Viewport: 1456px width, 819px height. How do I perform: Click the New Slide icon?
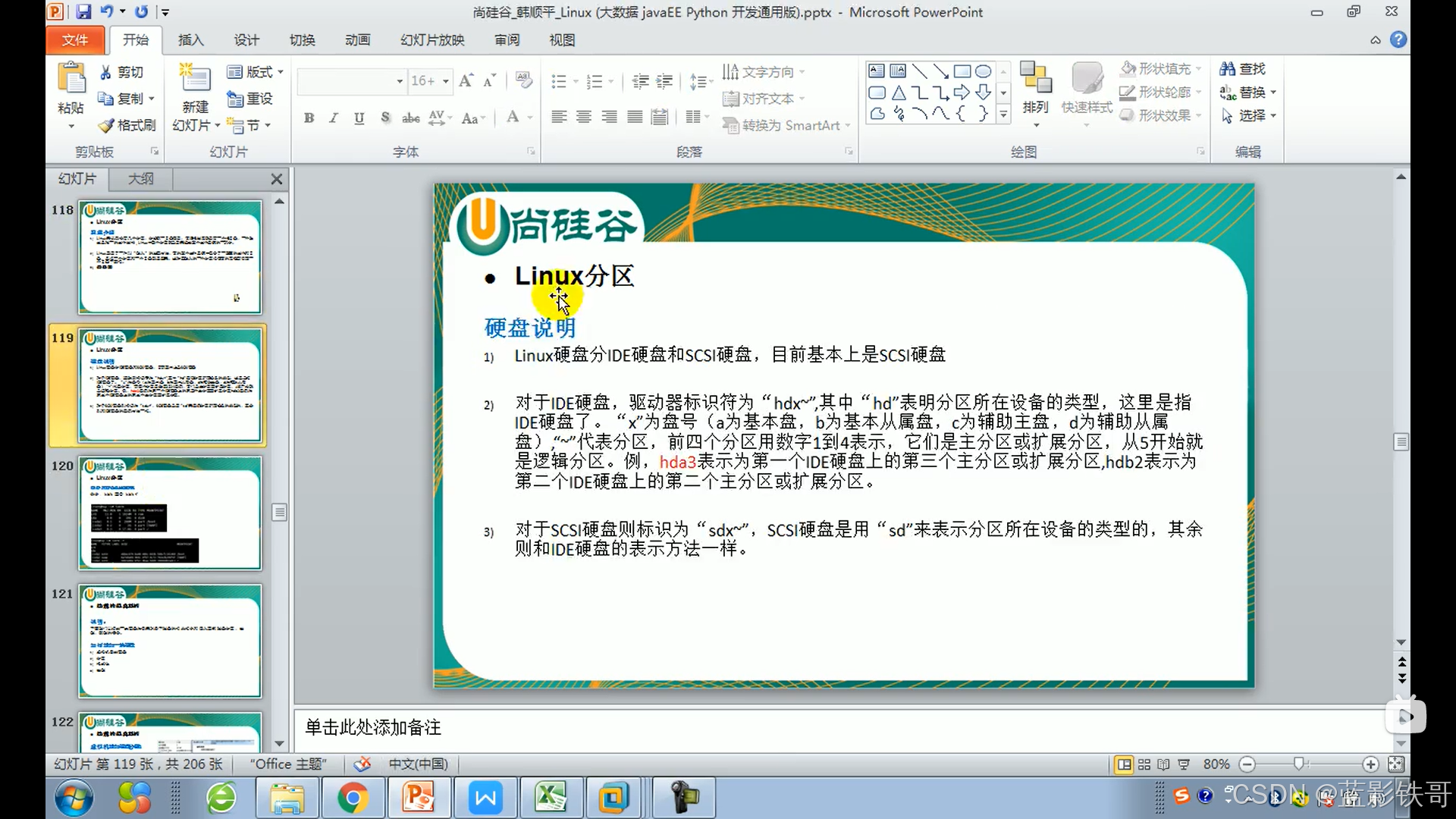[195, 79]
